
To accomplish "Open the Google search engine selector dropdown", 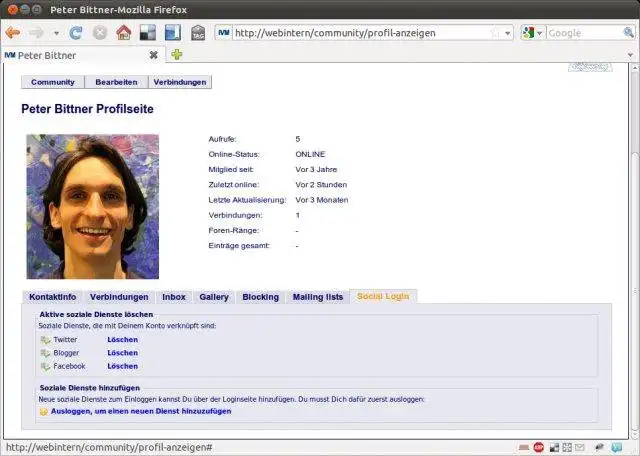I will click(x=533, y=33).
